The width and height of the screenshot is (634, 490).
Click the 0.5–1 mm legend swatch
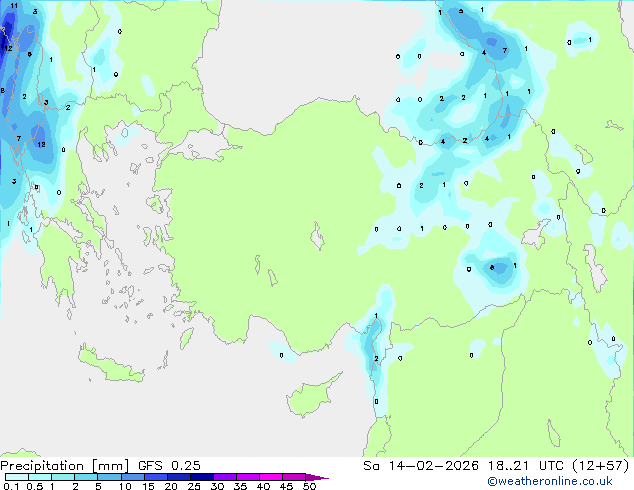[40, 477]
